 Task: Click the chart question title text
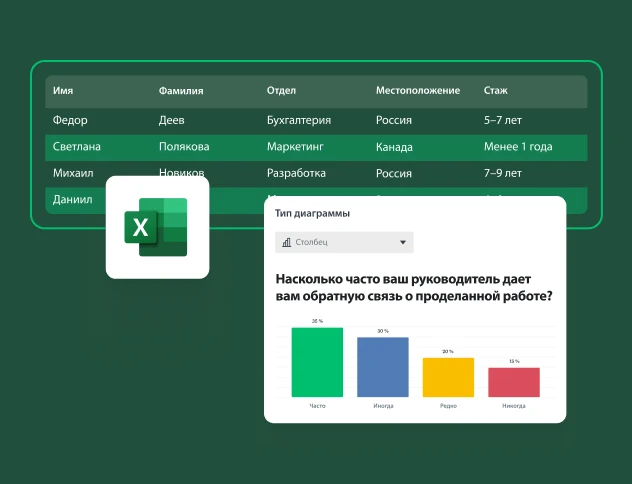click(414, 289)
